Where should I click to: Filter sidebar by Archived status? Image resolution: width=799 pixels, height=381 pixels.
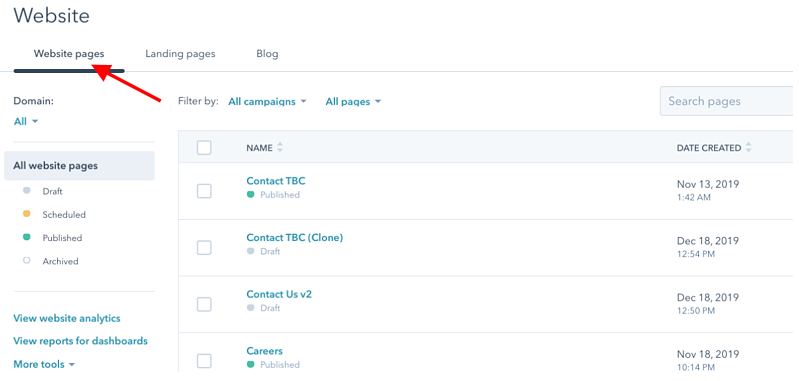(x=50, y=261)
